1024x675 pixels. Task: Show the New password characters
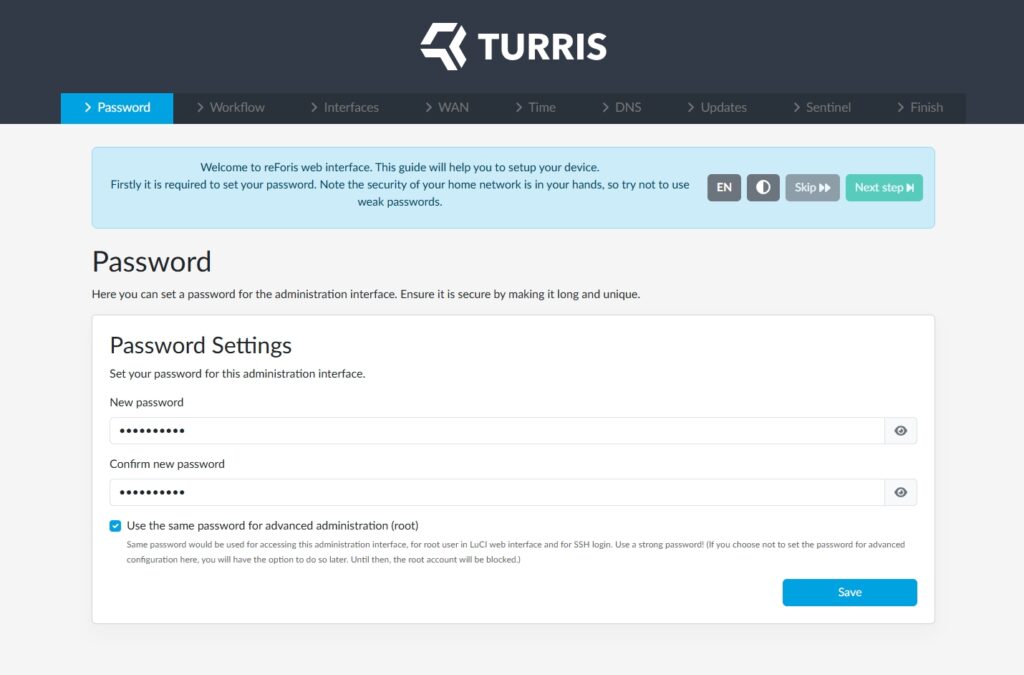900,431
